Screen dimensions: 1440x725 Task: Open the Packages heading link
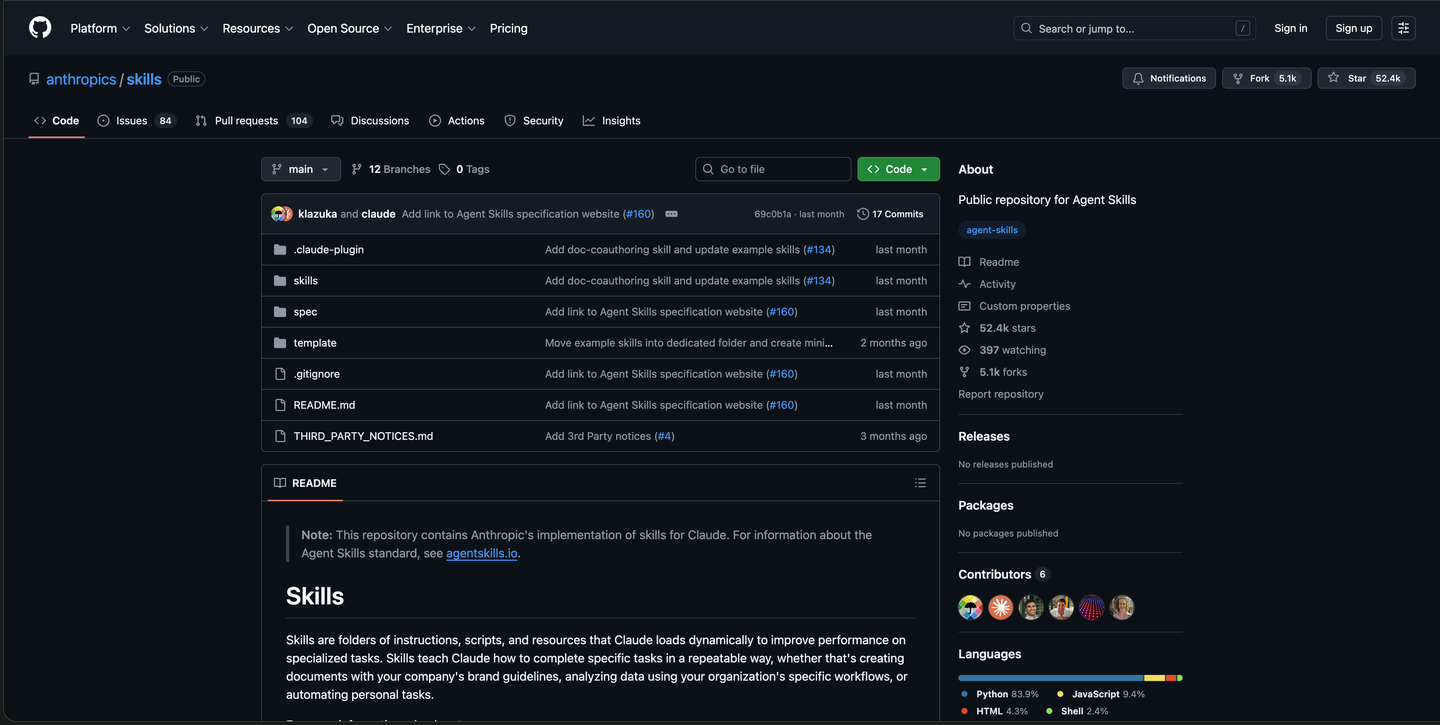(x=986, y=505)
